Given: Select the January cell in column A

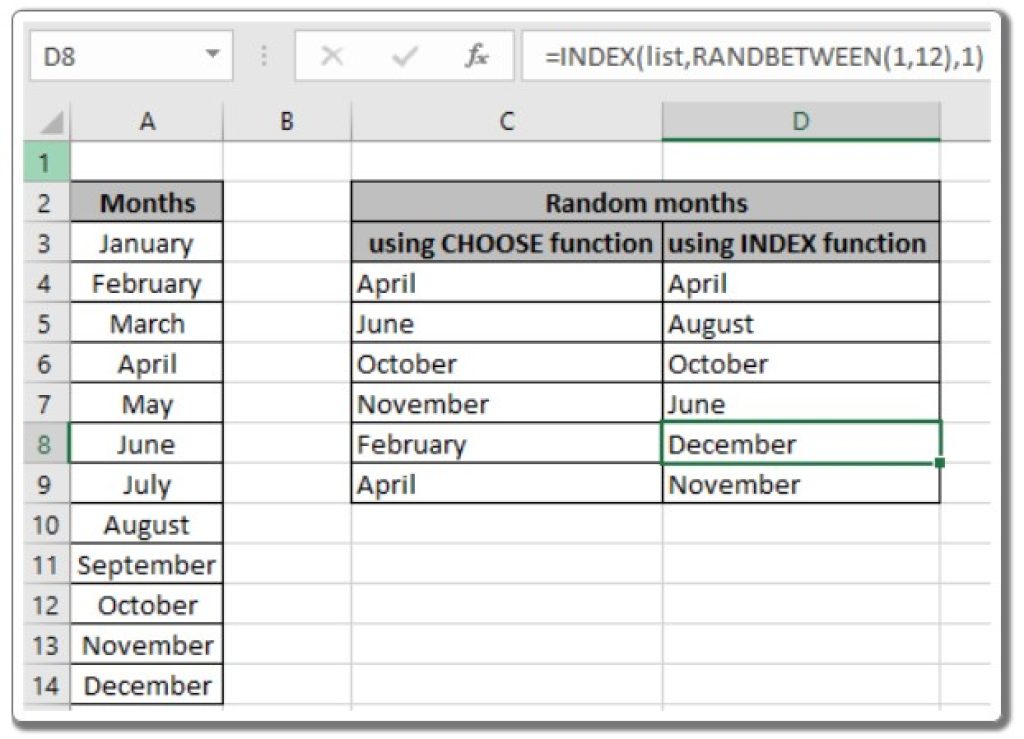Looking at the screenshot, I should click(147, 243).
